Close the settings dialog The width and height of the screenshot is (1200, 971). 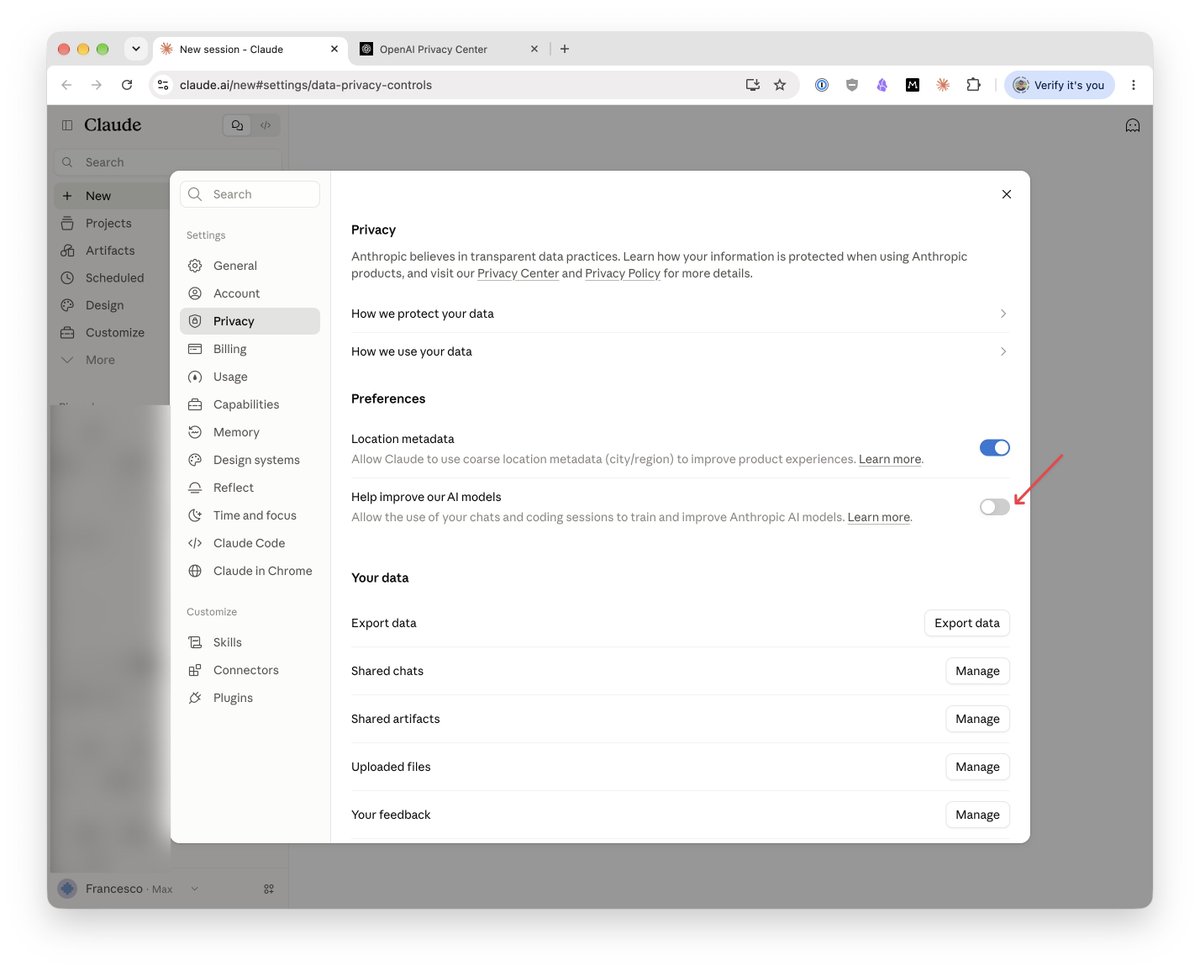click(x=1006, y=194)
